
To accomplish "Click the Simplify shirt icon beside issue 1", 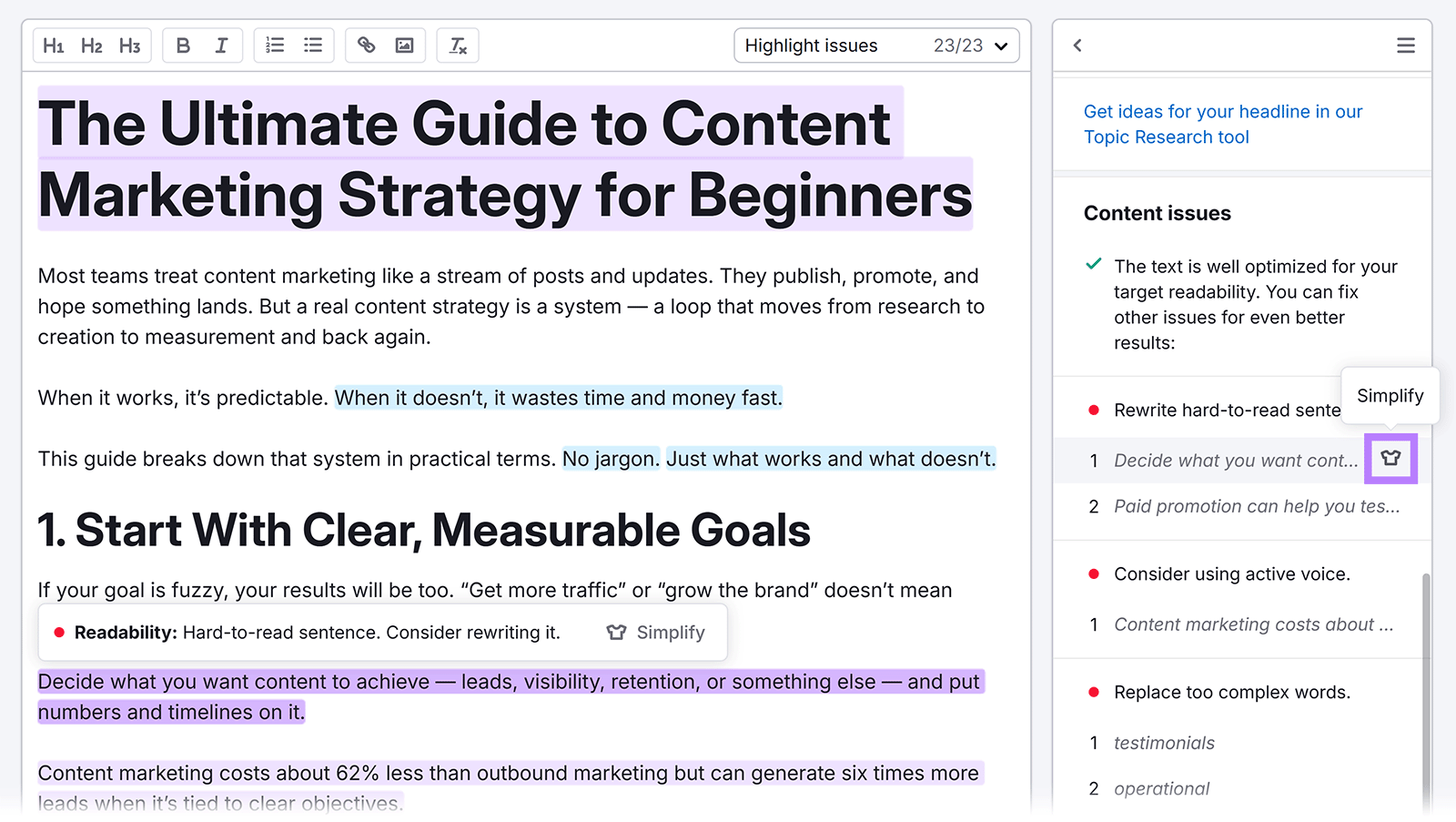I will 1390,459.
